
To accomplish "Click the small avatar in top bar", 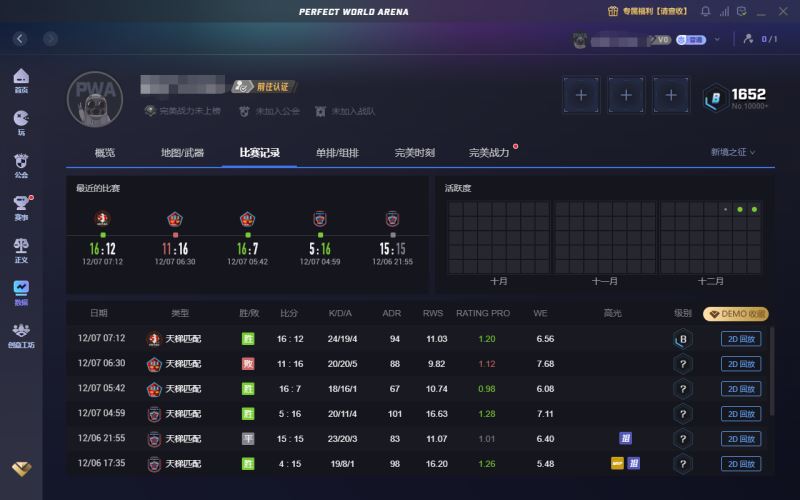I will [x=580, y=40].
